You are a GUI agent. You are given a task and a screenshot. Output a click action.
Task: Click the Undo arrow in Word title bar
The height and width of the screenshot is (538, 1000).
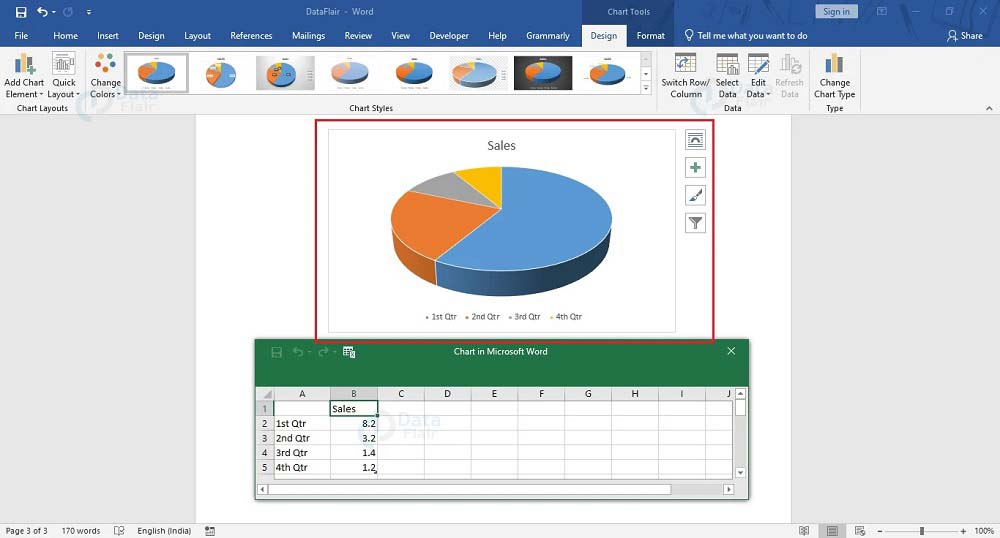tap(41, 11)
